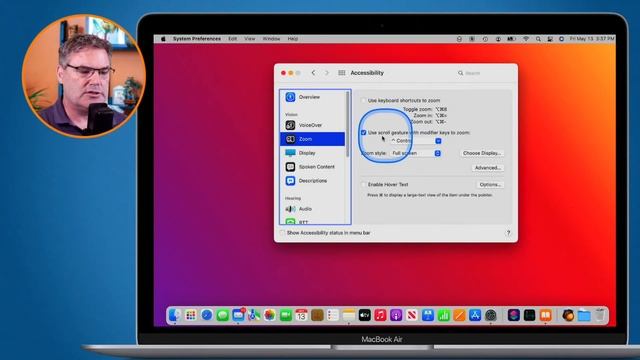Open App Store from the Dock
The width and height of the screenshot is (640, 360).
475,315
